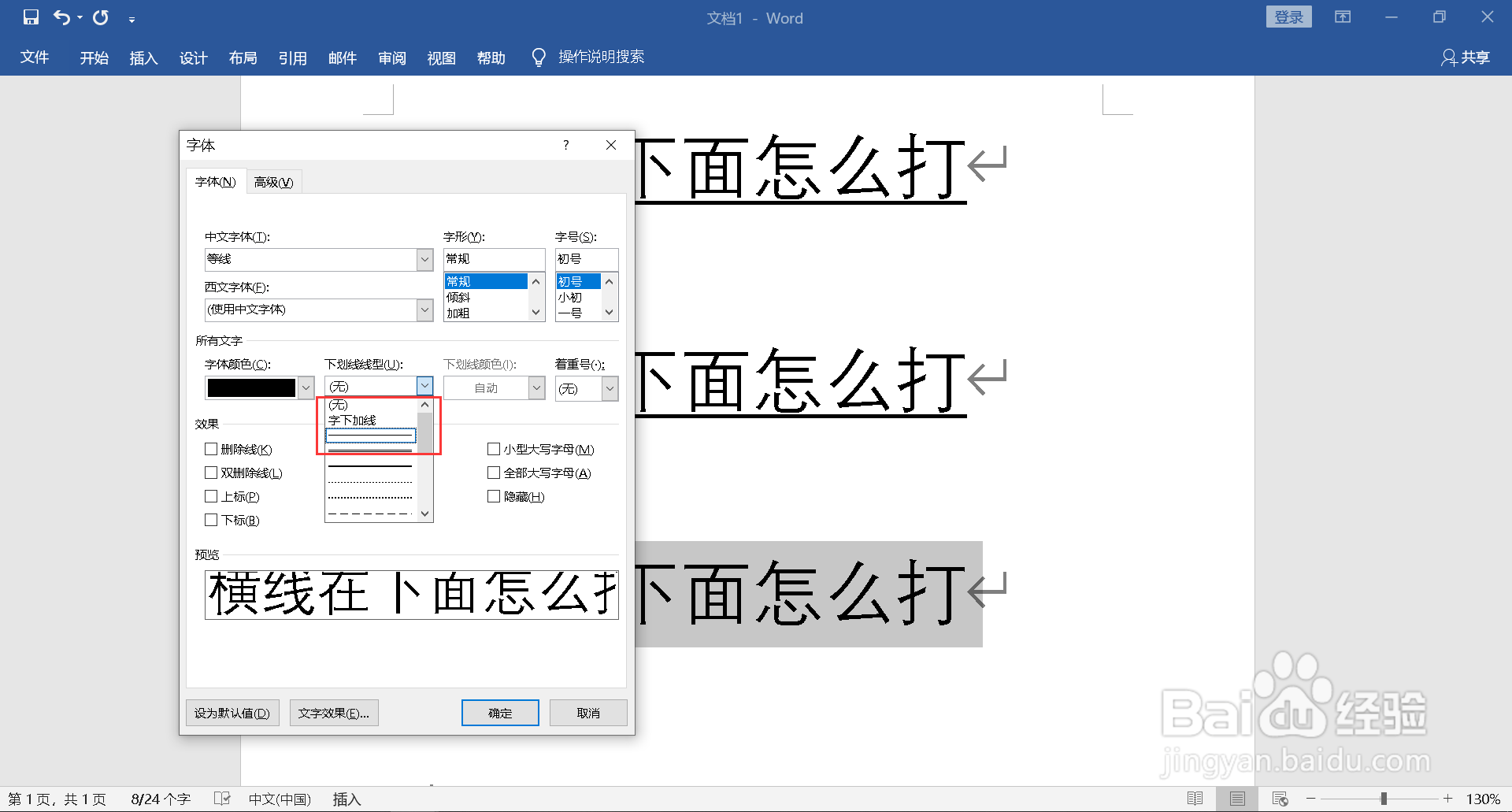This screenshot has width=1512, height=812.
Task: Select 字下加线 in underline style list
Action: coord(352,420)
